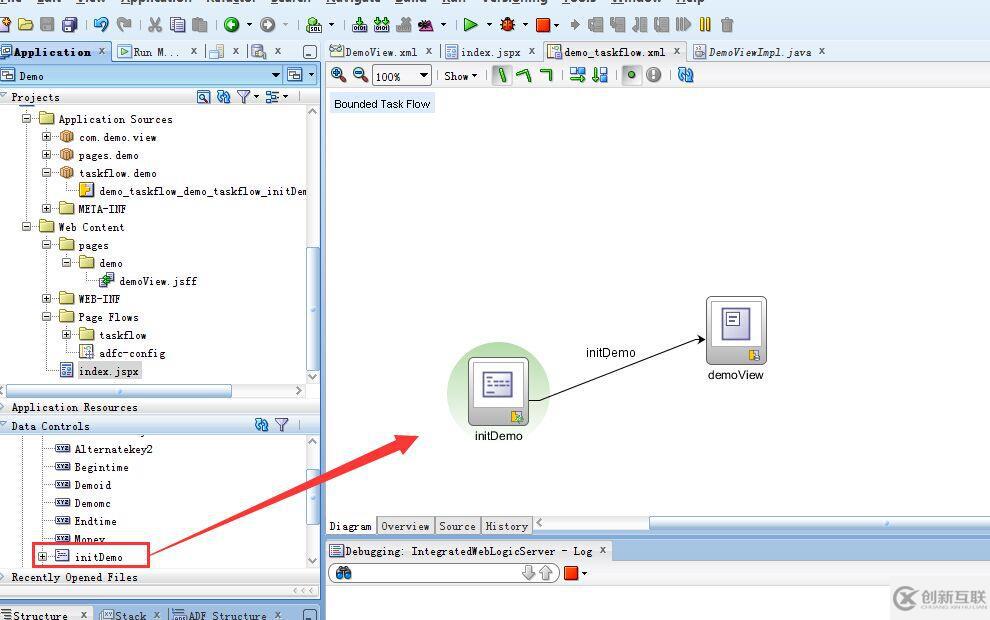Click horizontal layout icon in diagram toolbar
Viewport: 990px width, 620px height.
(577, 75)
